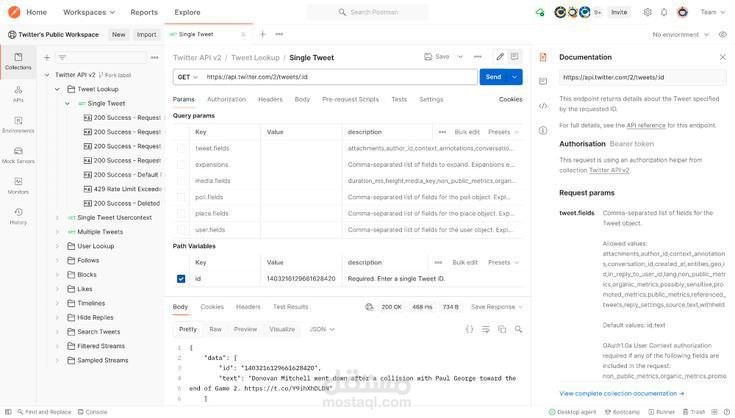The width and height of the screenshot is (735, 418).
Task: Open the Environments sidebar panel
Action: click(18, 125)
